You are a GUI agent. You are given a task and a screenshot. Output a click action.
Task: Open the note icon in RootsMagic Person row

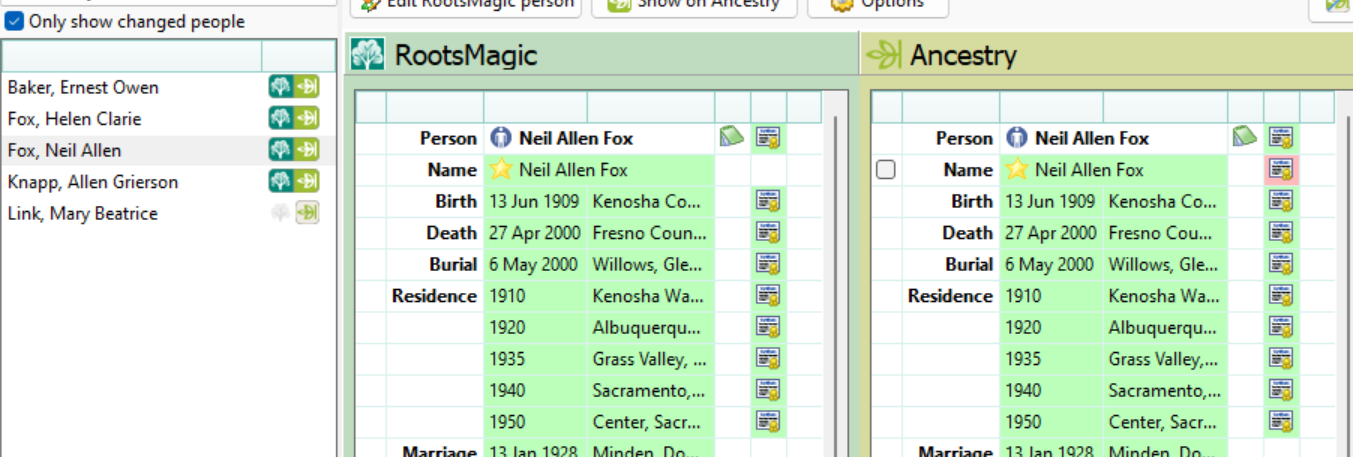[x=732, y=137]
